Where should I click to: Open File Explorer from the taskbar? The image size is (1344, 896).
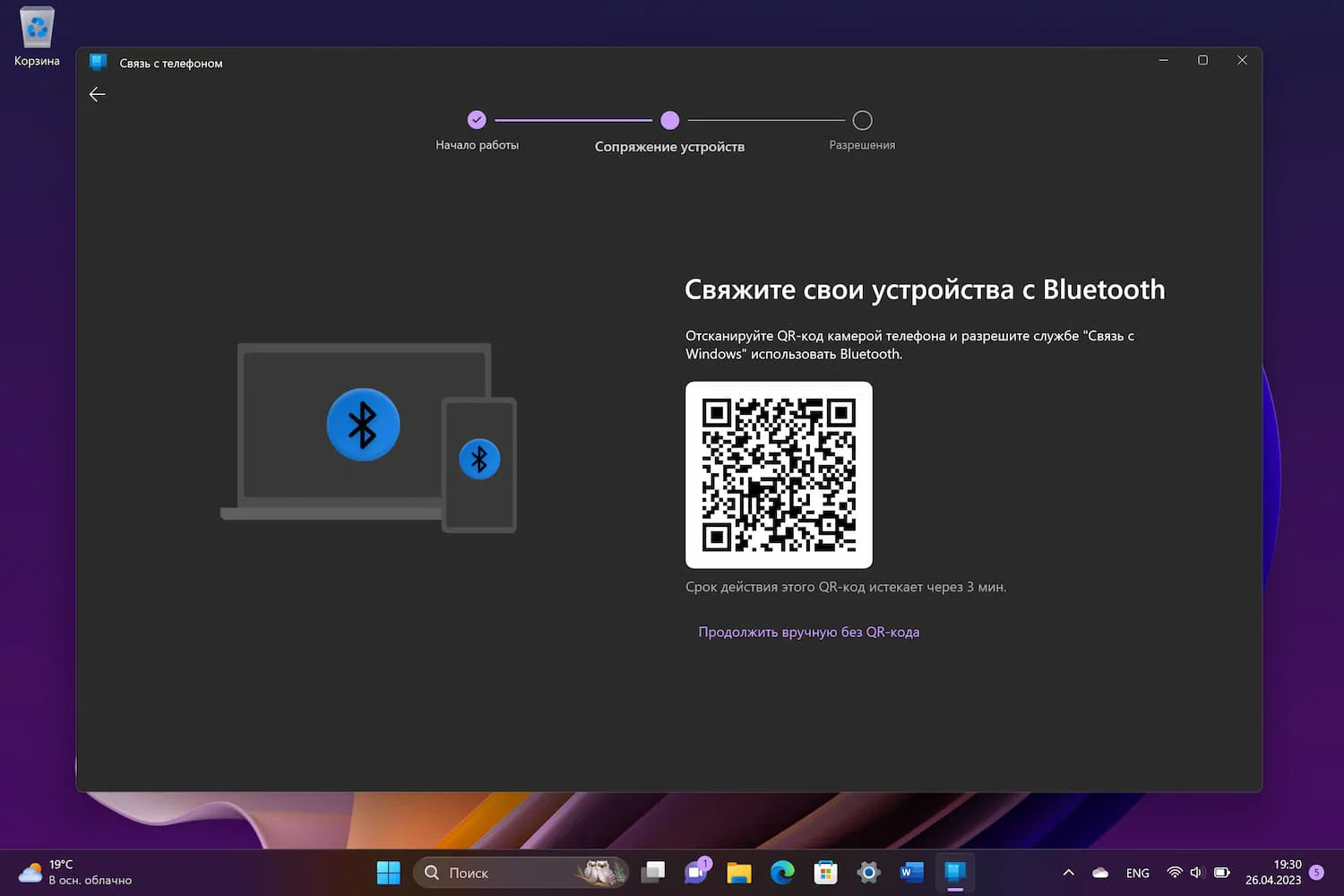739,872
